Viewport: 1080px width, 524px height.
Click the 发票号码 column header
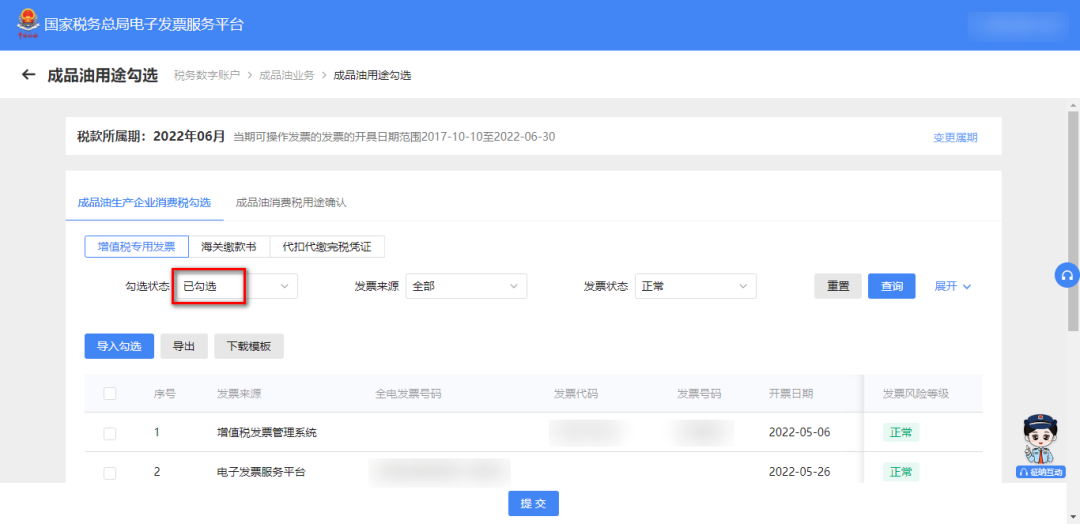tap(698, 394)
